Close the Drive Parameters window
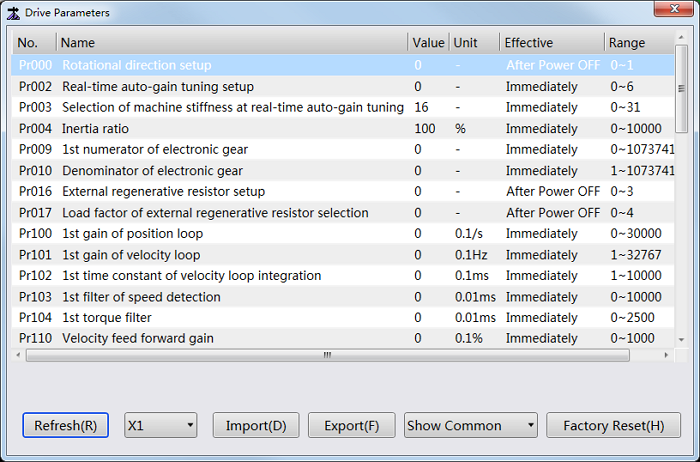The image size is (700, 462). point(674,8)
